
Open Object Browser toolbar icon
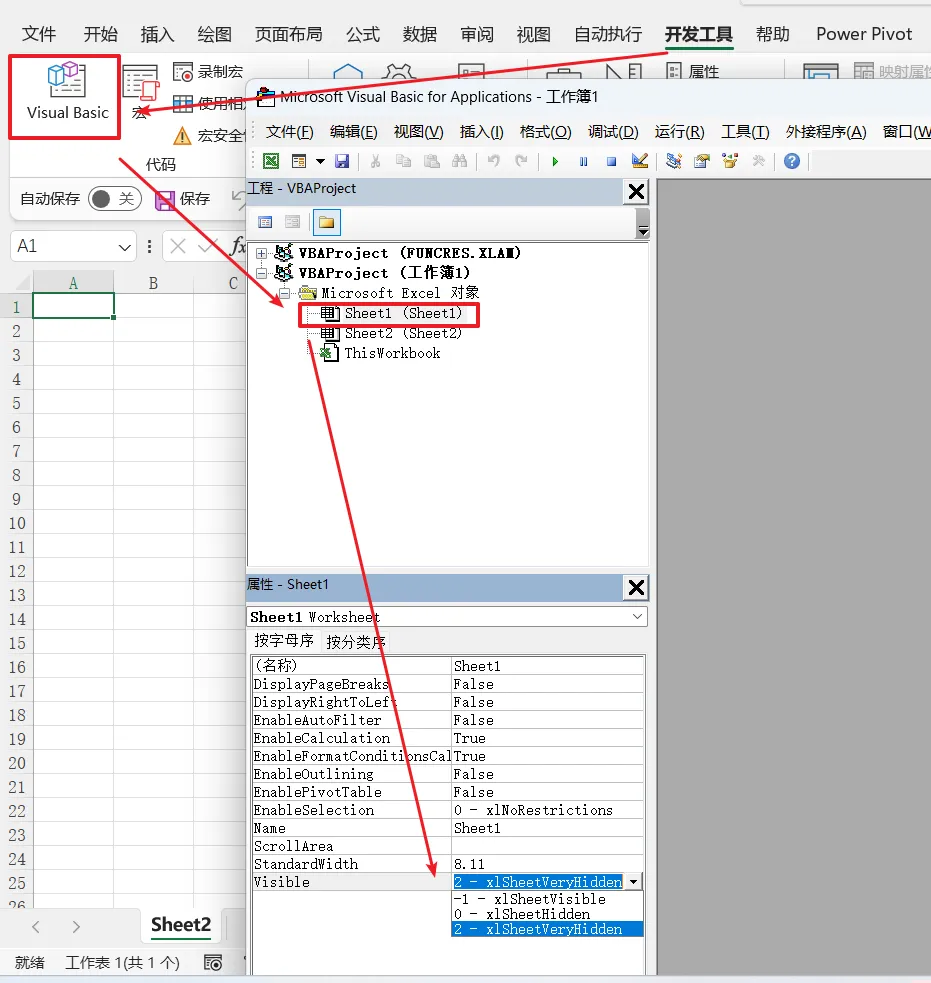coord(730,161)
